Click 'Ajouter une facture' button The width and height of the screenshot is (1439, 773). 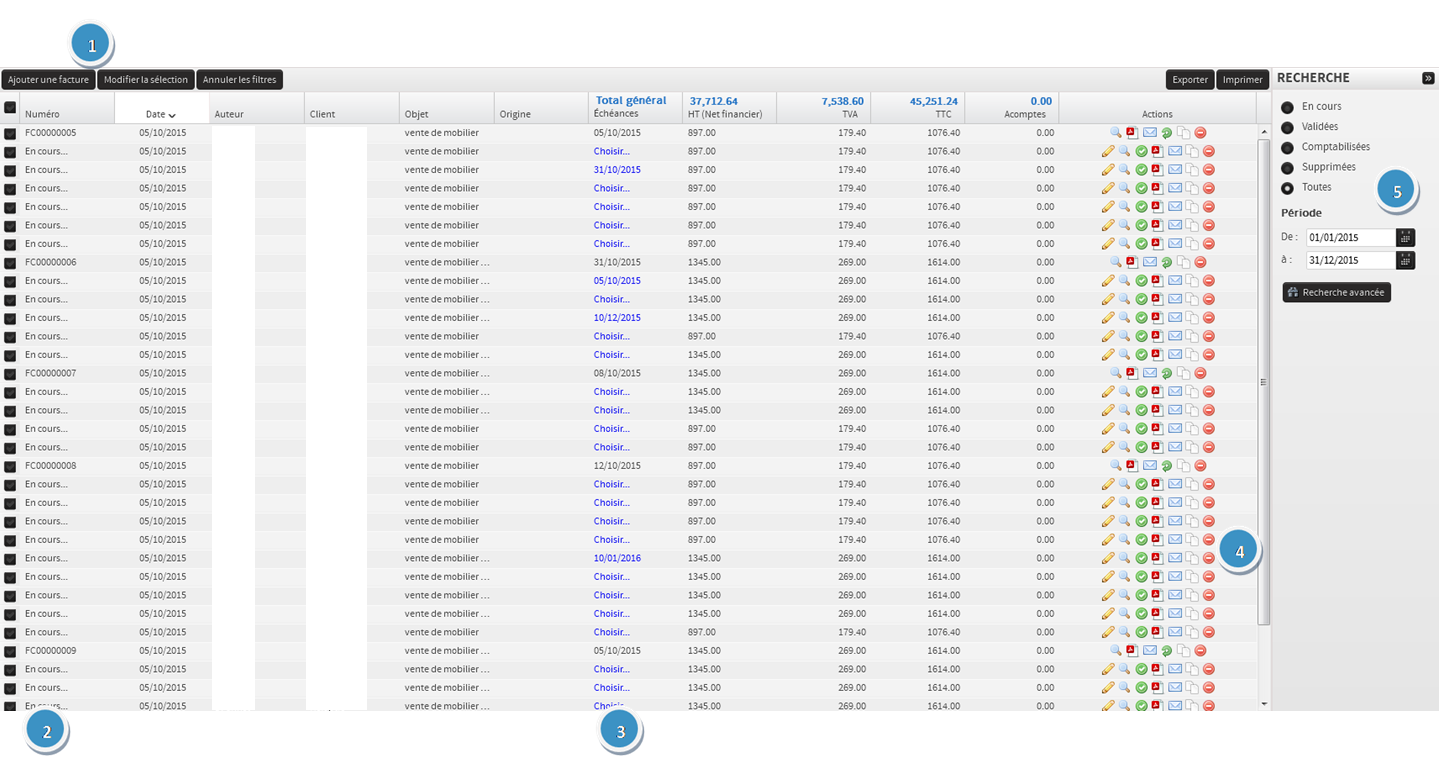(x=48, y=80)
